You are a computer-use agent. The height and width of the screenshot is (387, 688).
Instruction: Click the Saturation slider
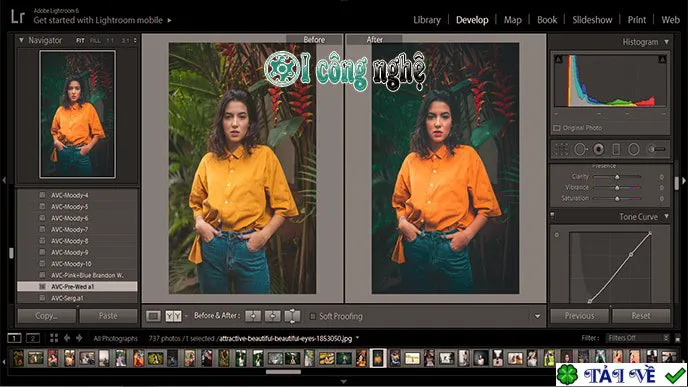[617, 198]
